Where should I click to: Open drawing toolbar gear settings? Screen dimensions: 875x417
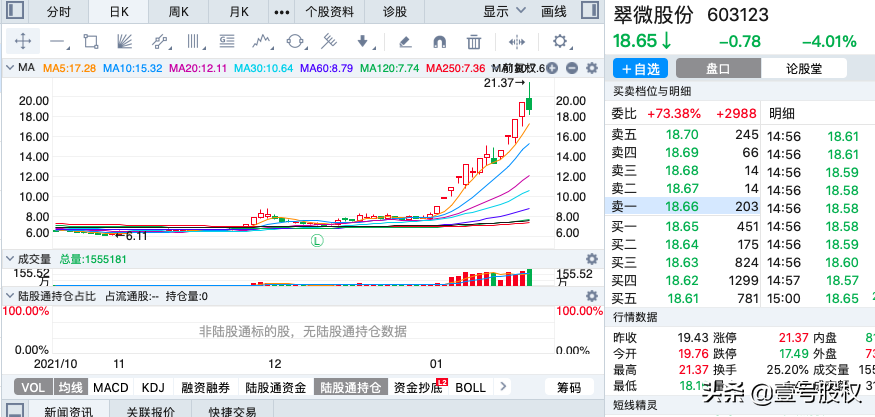(x=560, y=41)
